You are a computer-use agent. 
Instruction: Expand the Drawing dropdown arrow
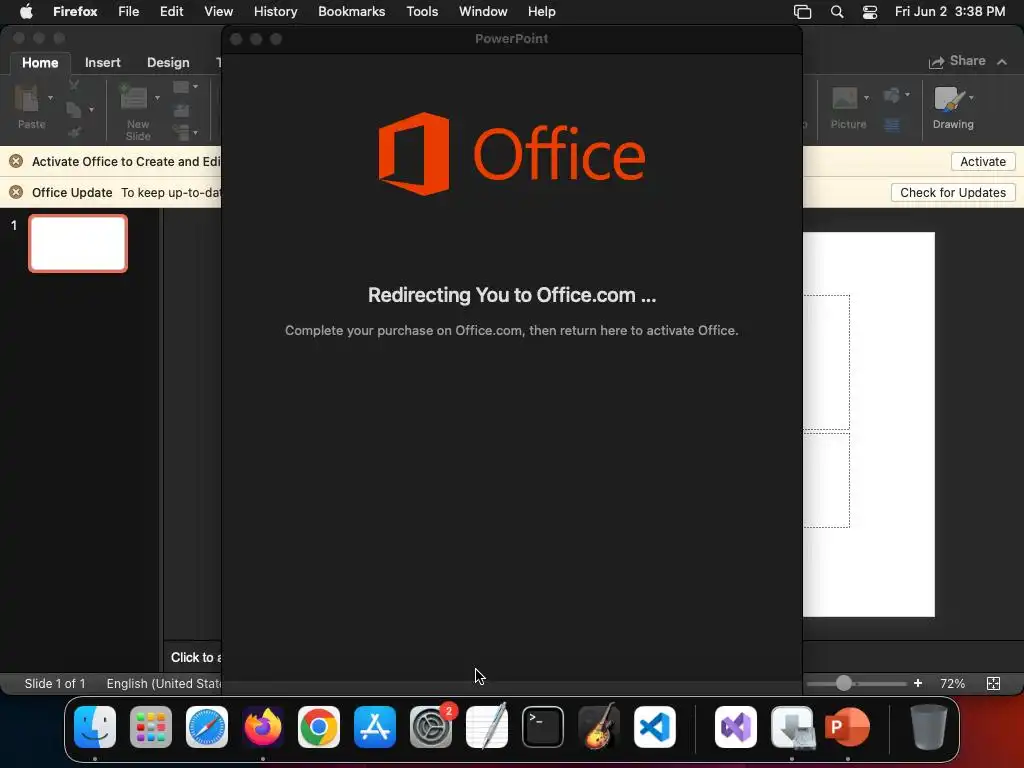(972, 98)
